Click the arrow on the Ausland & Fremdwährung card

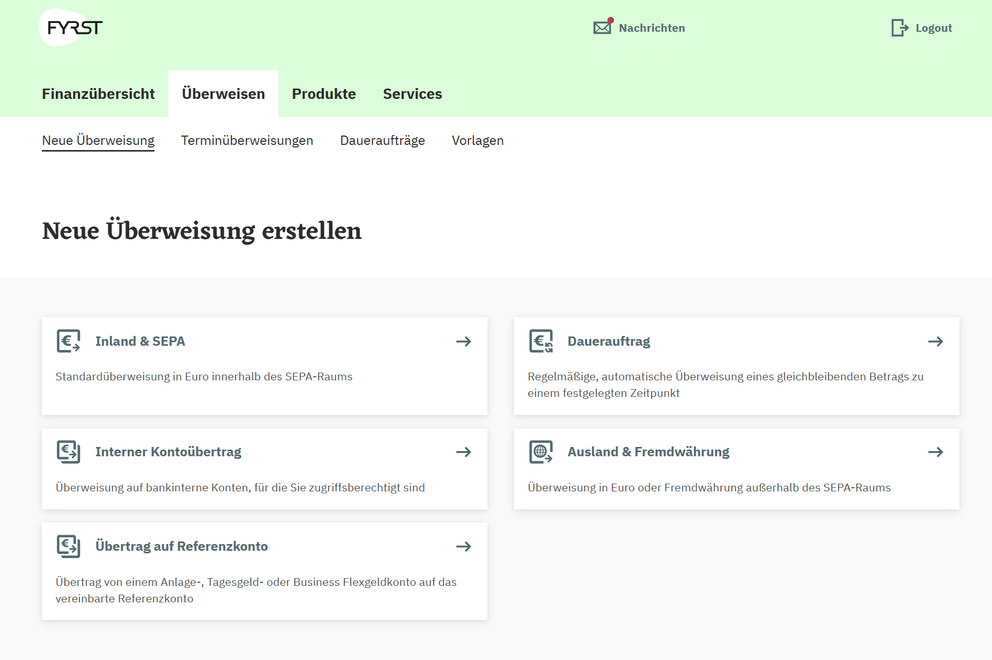935,451
